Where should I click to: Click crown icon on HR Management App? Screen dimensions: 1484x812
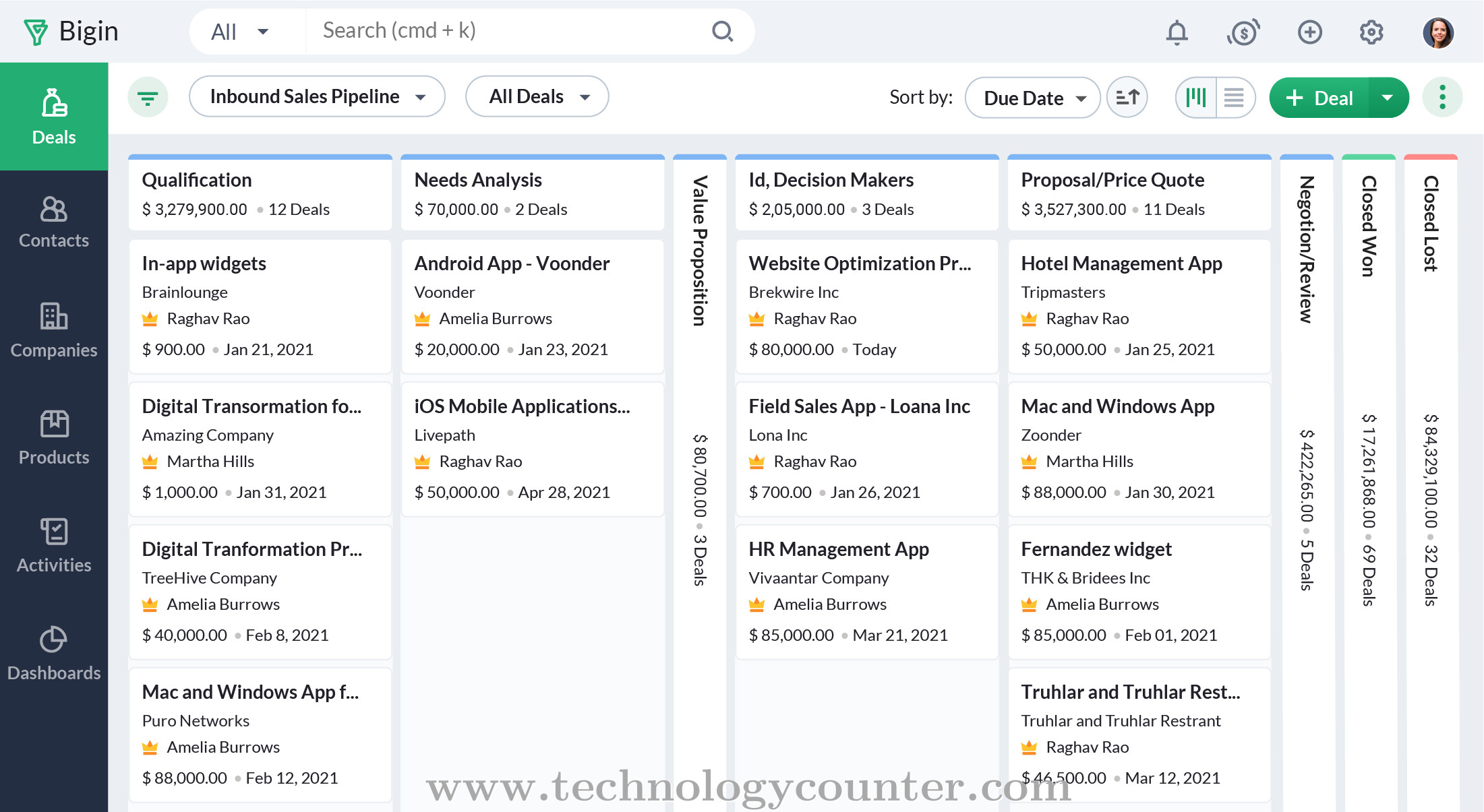point(756,604)
